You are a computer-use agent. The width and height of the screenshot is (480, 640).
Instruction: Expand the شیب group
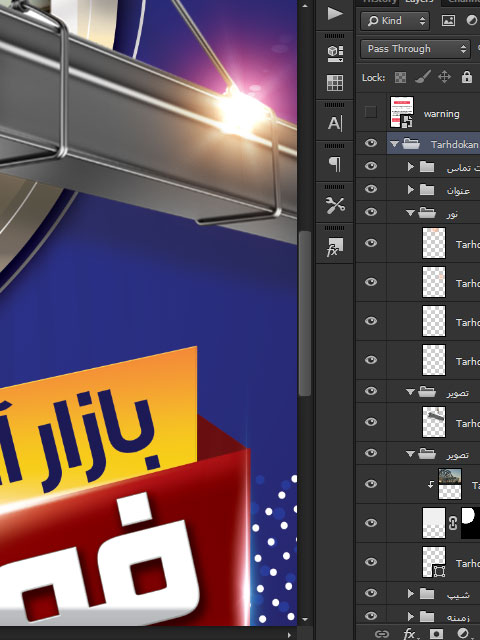(x=411, y=593)
